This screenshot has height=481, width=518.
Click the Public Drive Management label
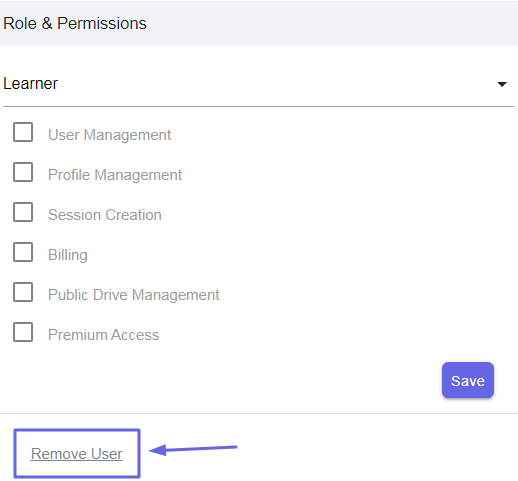tap(134, 295)
